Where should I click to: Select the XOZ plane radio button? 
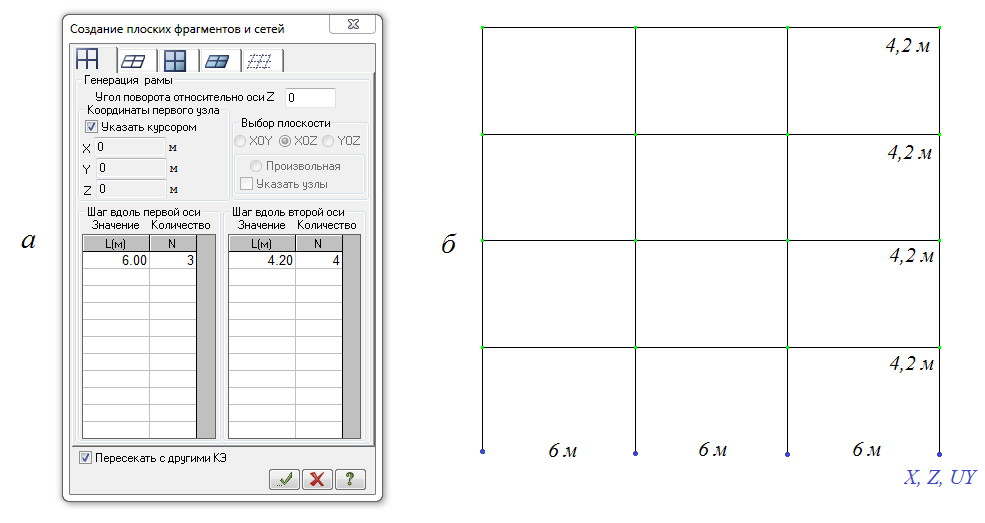point(285,141)
